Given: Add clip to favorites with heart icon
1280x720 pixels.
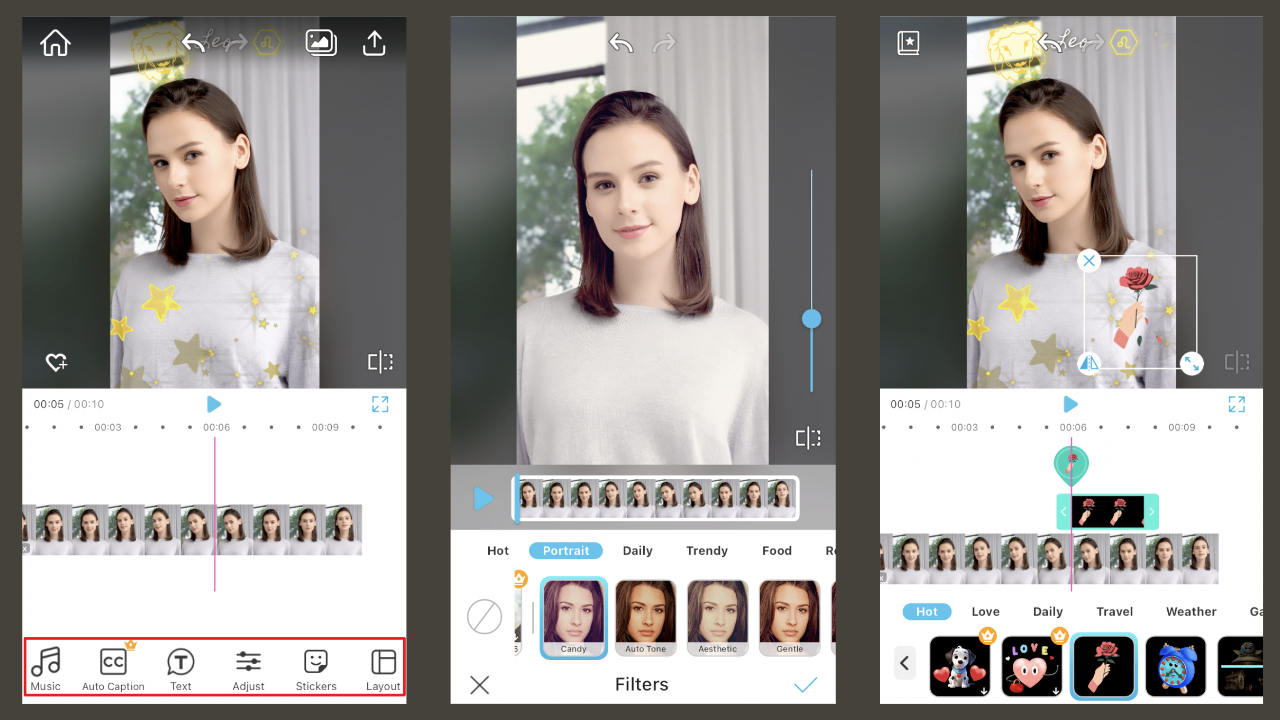Looking at the screenshot, I should [56, 361].
